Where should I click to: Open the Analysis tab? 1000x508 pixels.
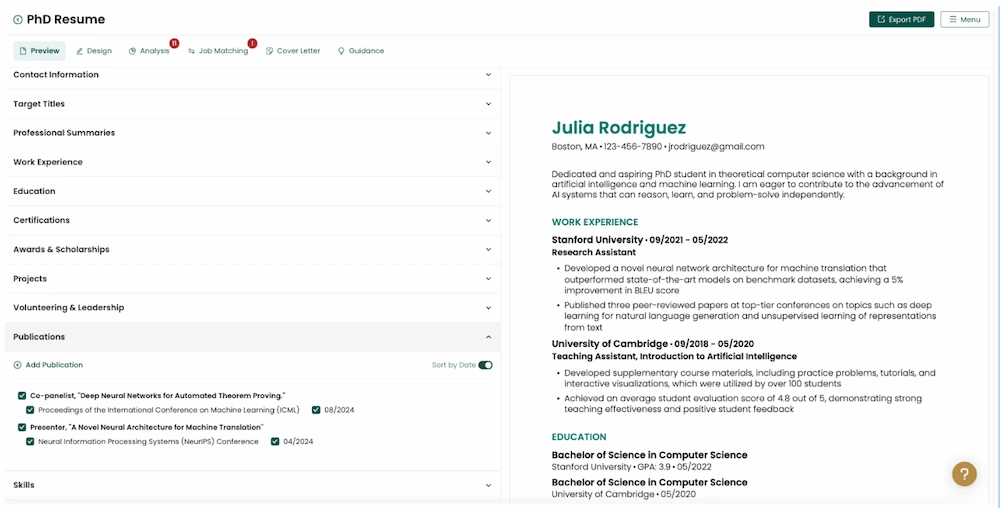[x=149, y=51]
